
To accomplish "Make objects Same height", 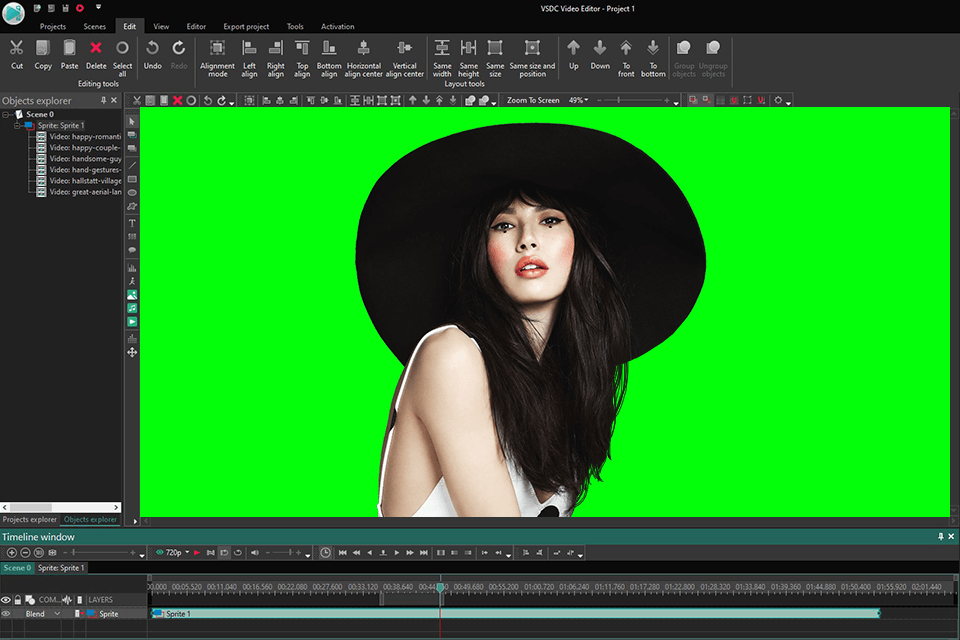I will (x=468, y=58).
